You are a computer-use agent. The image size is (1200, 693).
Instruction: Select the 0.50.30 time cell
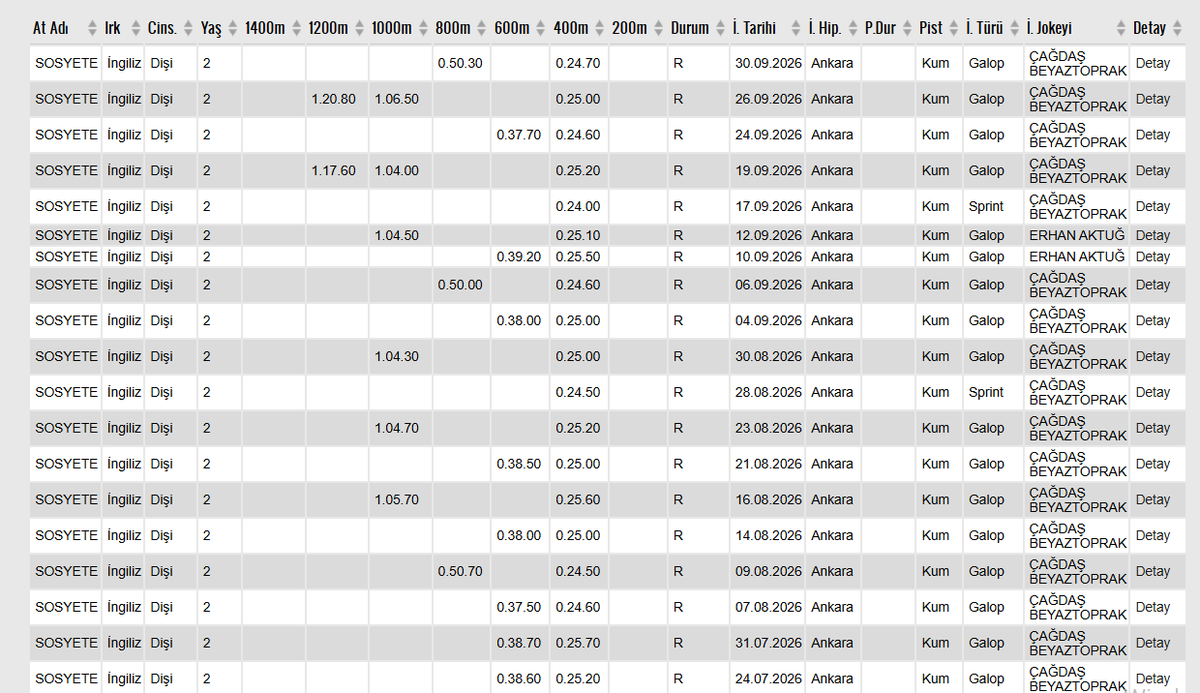click(460, 63)
